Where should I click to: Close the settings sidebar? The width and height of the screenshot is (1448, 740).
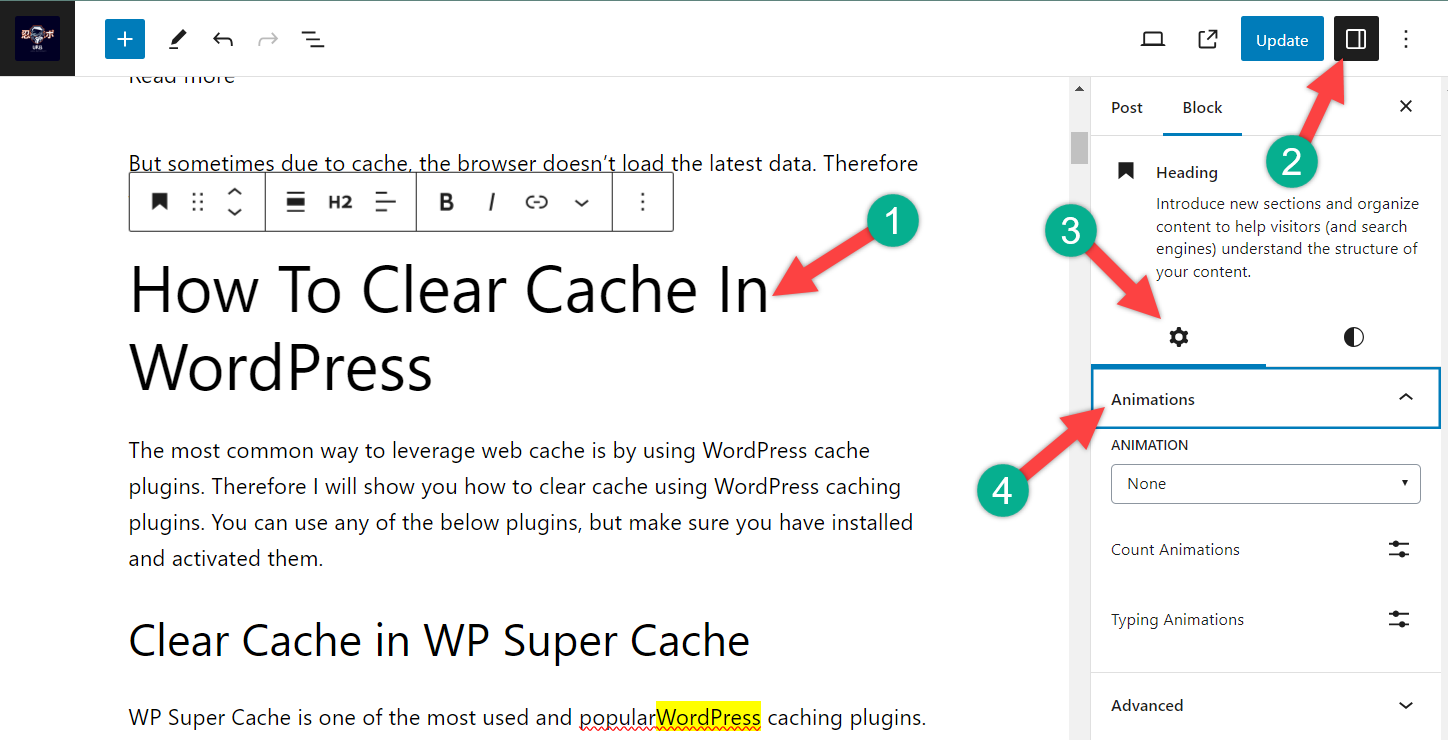tap(1406, 106)
